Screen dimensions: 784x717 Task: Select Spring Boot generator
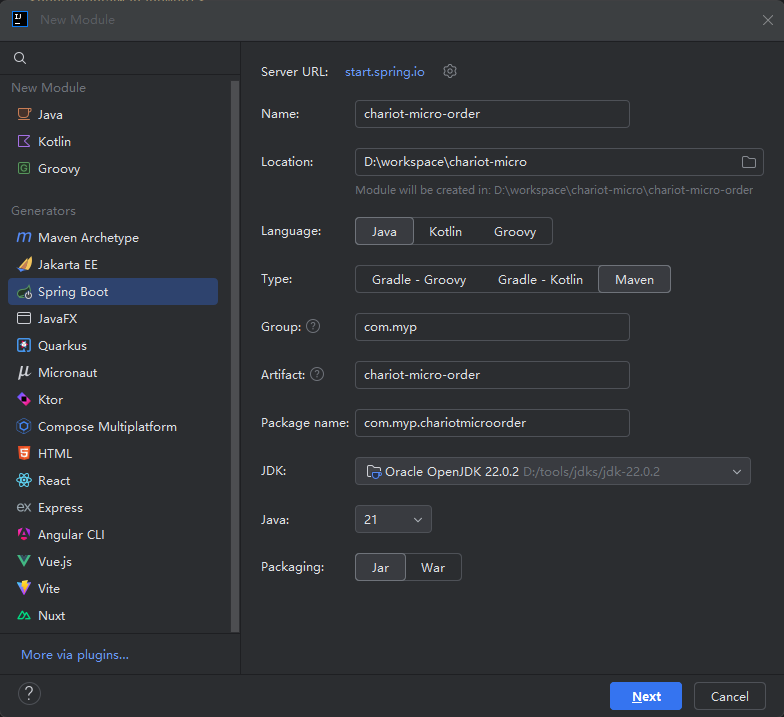(x=113, y=292)
